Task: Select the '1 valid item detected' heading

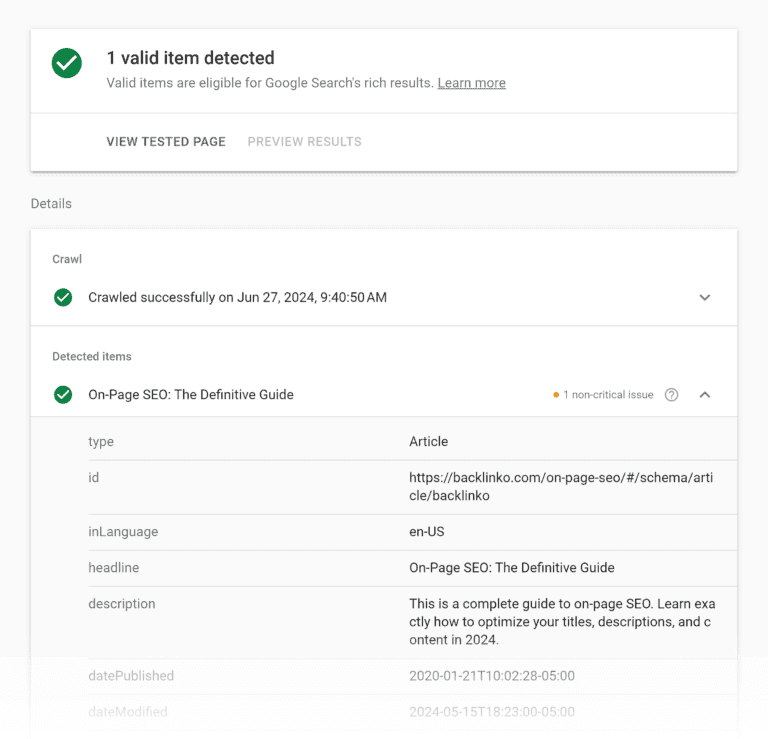Action: click(191, 58)
